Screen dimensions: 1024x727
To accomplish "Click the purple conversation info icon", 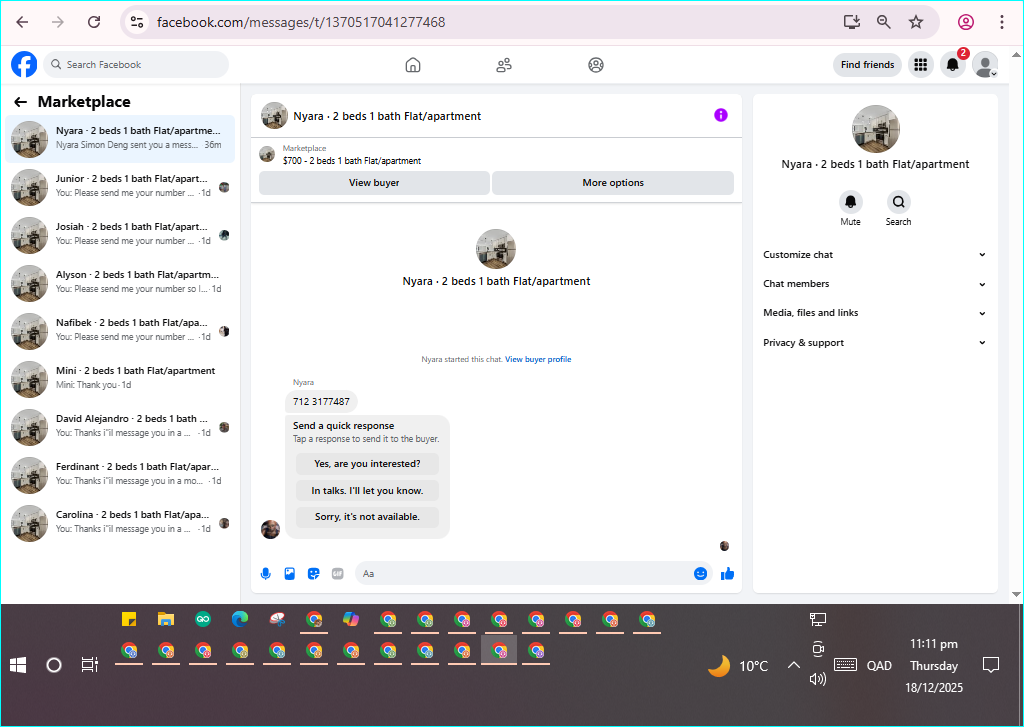I will (720, 115).
